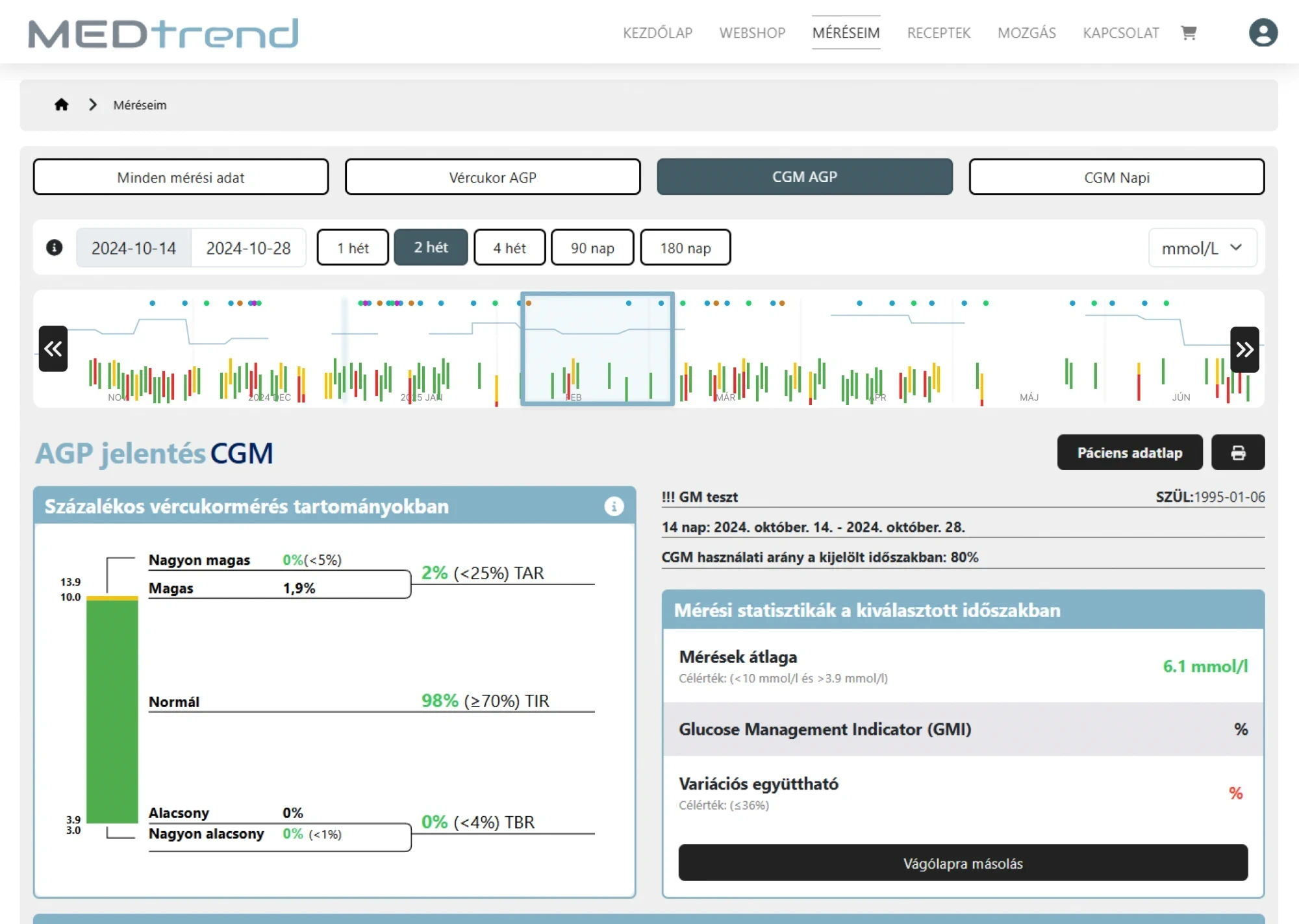1299x924 pixels.
Task: Open RECEPTEK in the top navigation
Action: click(x=939, y=33)
